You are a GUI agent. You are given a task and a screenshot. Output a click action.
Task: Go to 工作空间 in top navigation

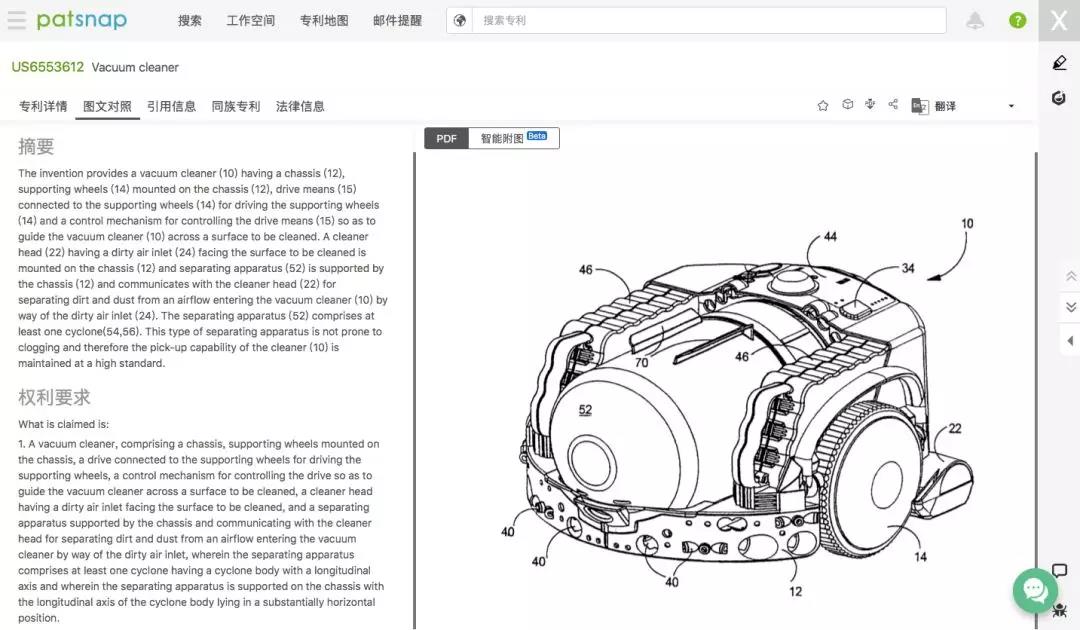250,21
